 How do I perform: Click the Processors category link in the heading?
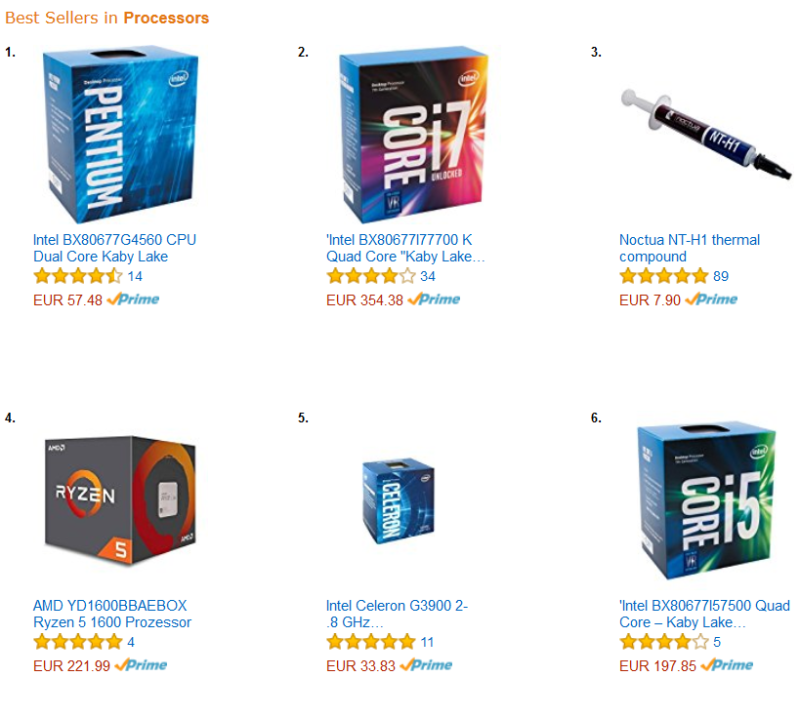(x=166, y=18)
